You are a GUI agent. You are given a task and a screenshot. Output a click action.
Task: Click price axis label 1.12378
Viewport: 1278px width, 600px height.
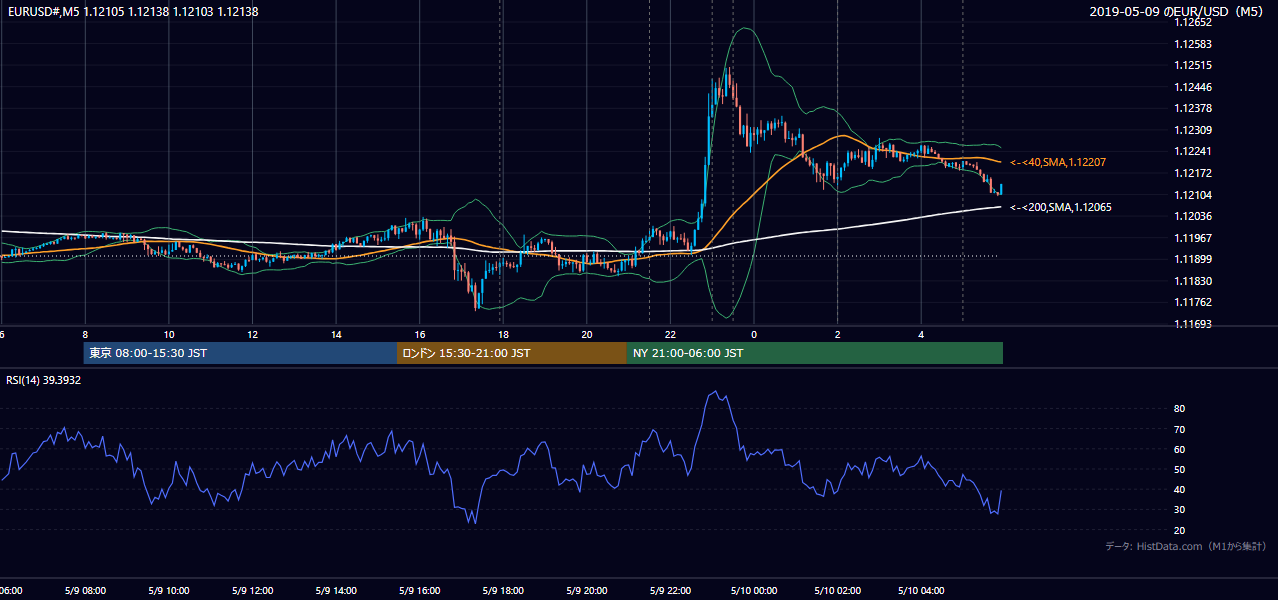click(x=1193, y=108)
